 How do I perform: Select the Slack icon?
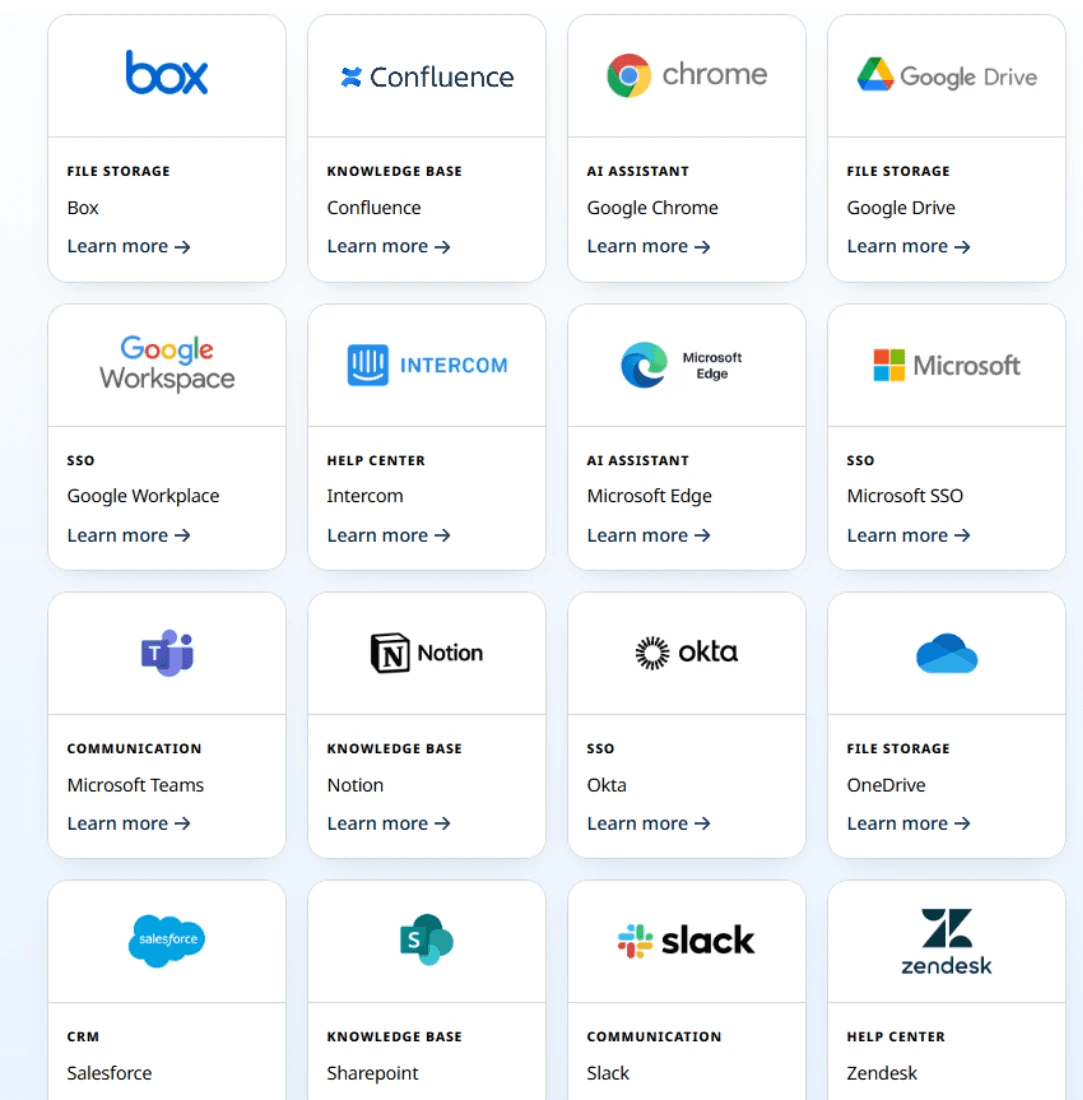pyautogui.click(x=686, y=940)
